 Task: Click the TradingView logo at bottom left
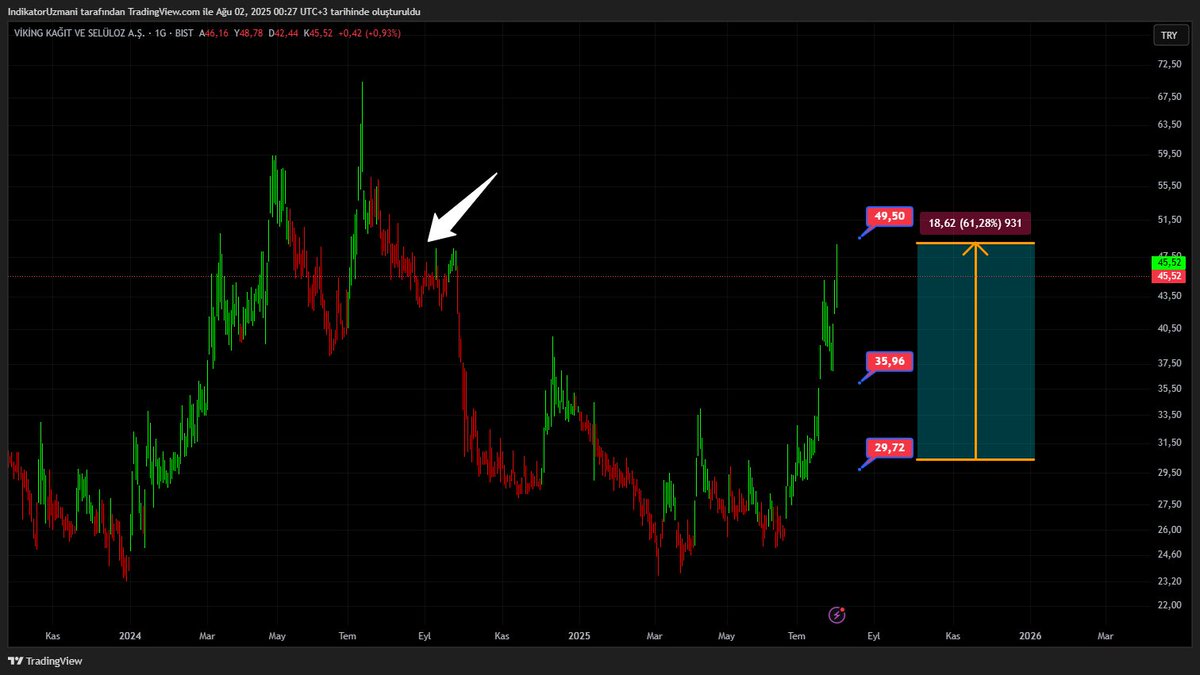pos(45,661)
